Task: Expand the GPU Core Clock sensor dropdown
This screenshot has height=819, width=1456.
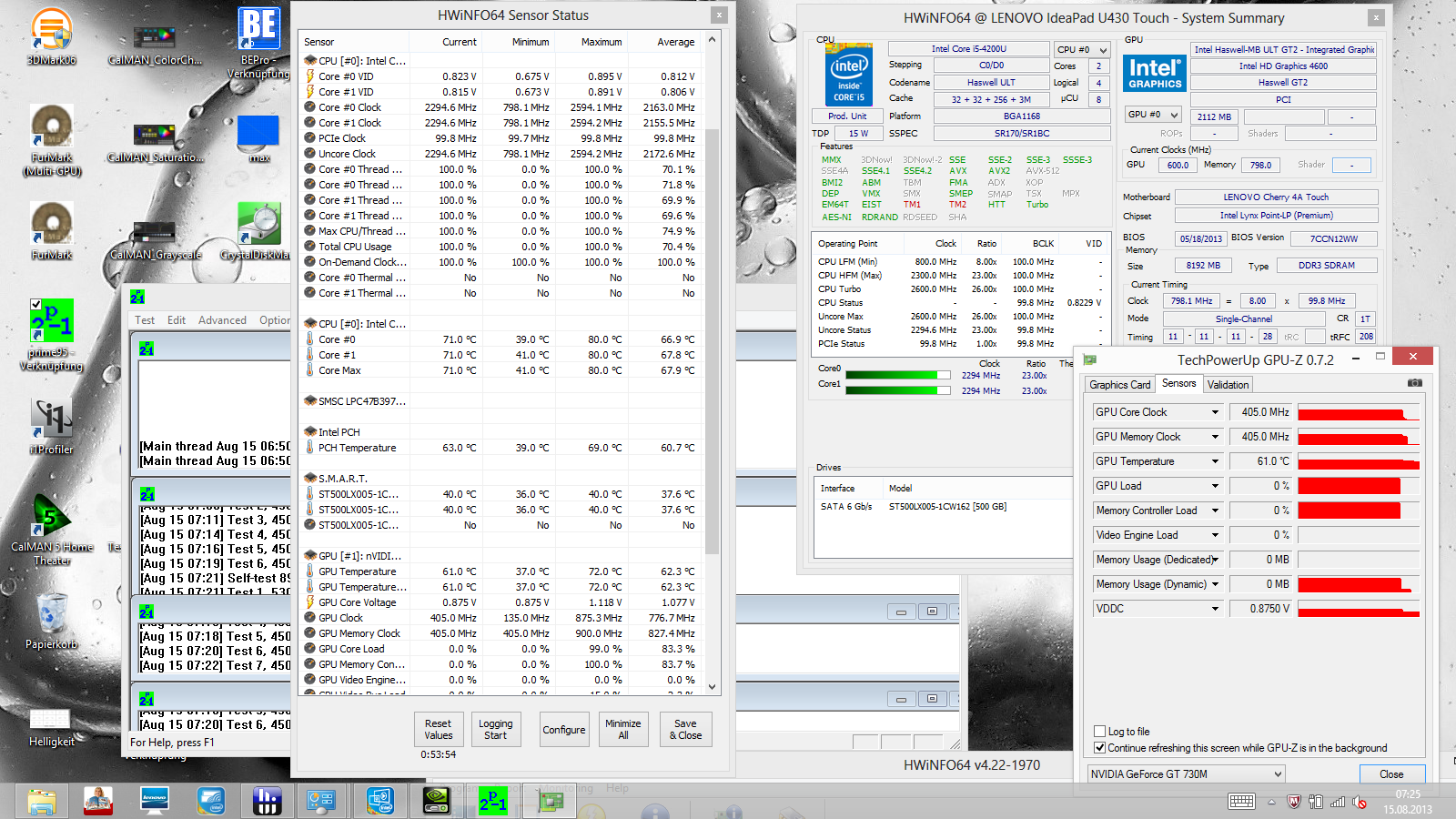Action: (1215, 412)
